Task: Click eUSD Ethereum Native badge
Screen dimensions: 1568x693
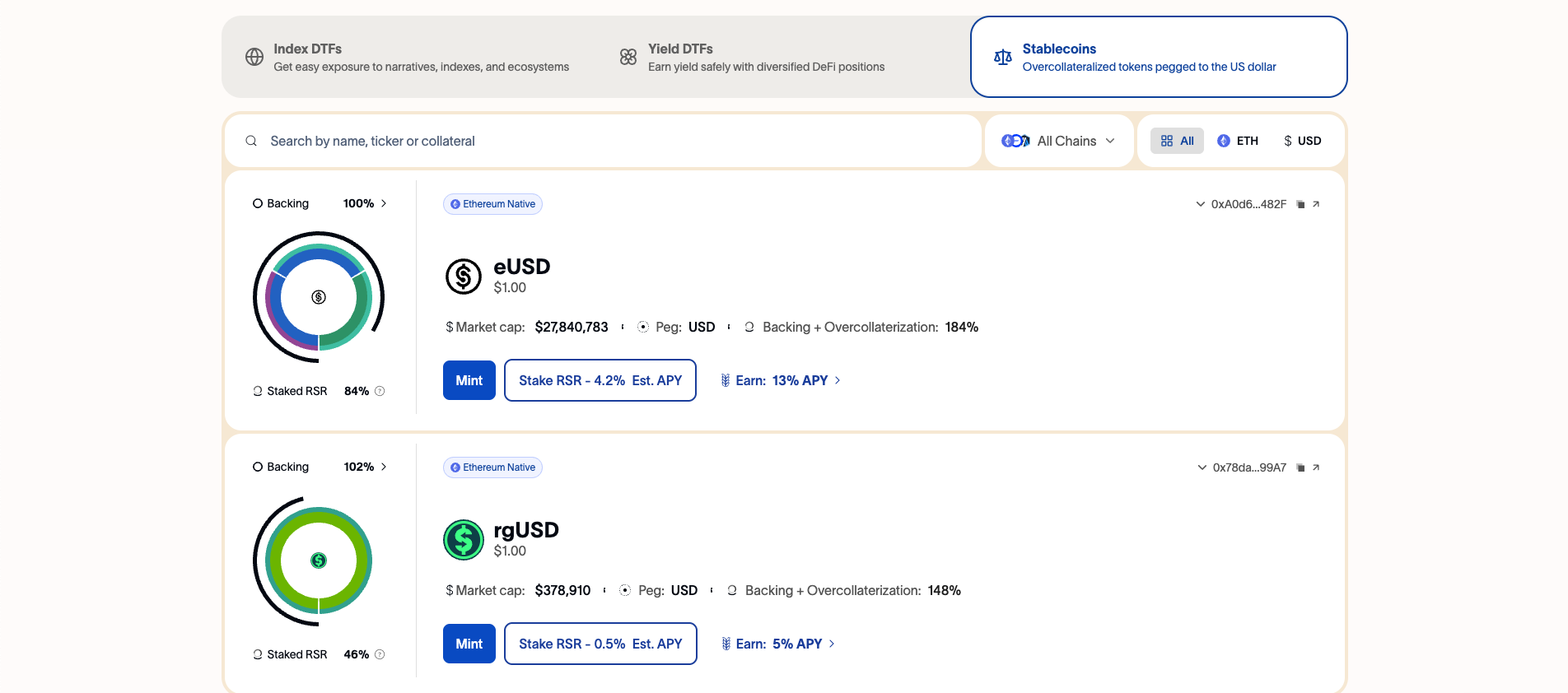Action: [492, 204]
